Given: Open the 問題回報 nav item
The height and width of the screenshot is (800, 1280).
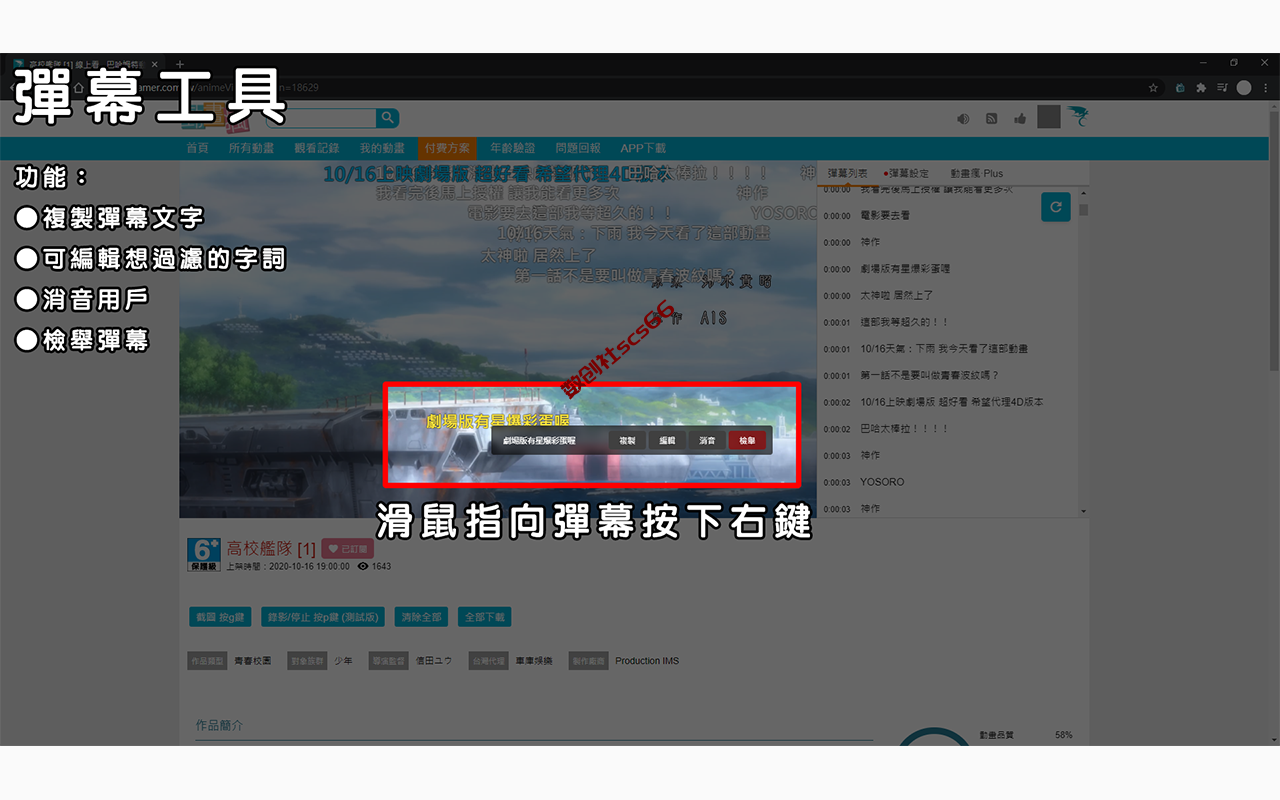Looking at the screenshot, I should point(578,148).
